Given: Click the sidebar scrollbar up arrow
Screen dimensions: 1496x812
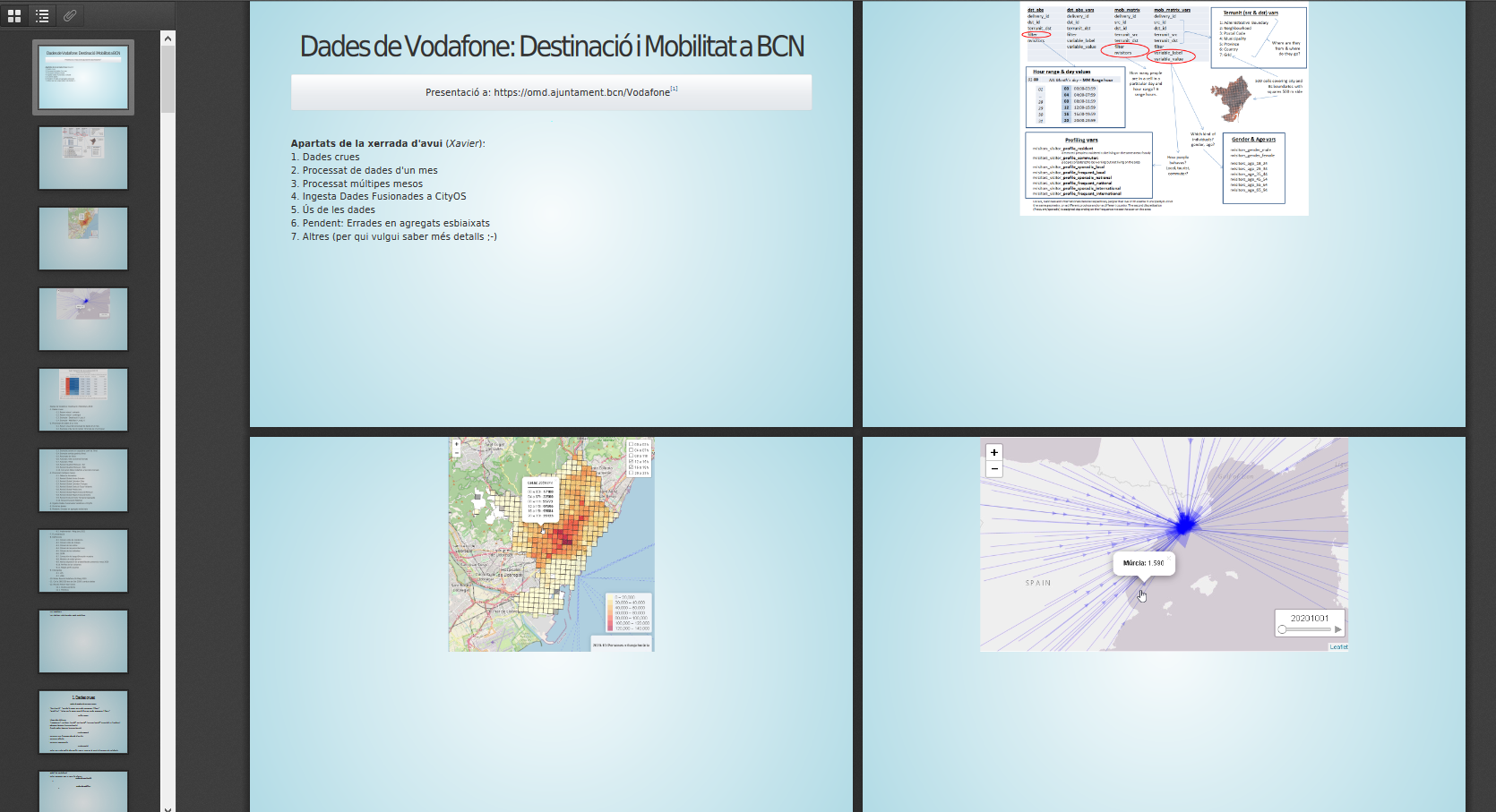Looking at the screenshot, I should click(x=168, y=38).
